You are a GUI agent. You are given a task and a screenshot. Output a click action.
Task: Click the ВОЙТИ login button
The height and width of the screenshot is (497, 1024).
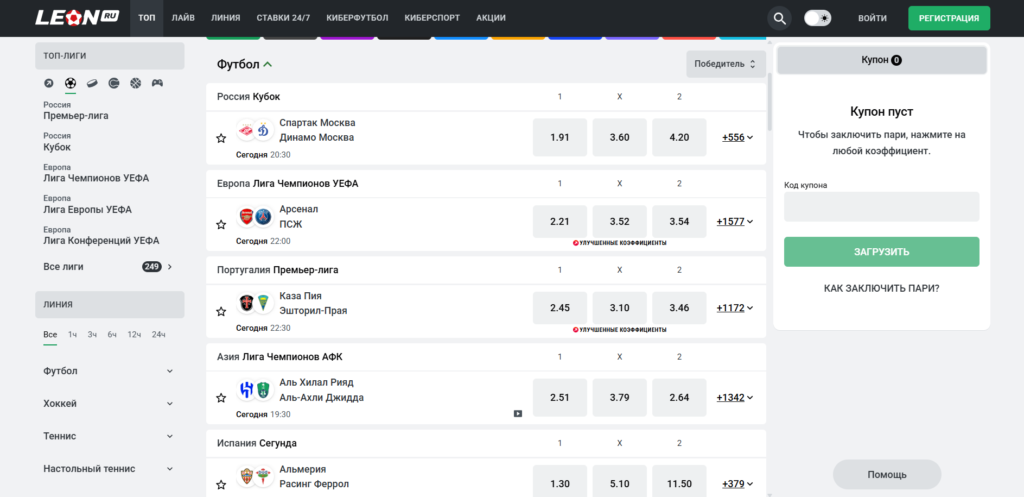click(872, 18)
